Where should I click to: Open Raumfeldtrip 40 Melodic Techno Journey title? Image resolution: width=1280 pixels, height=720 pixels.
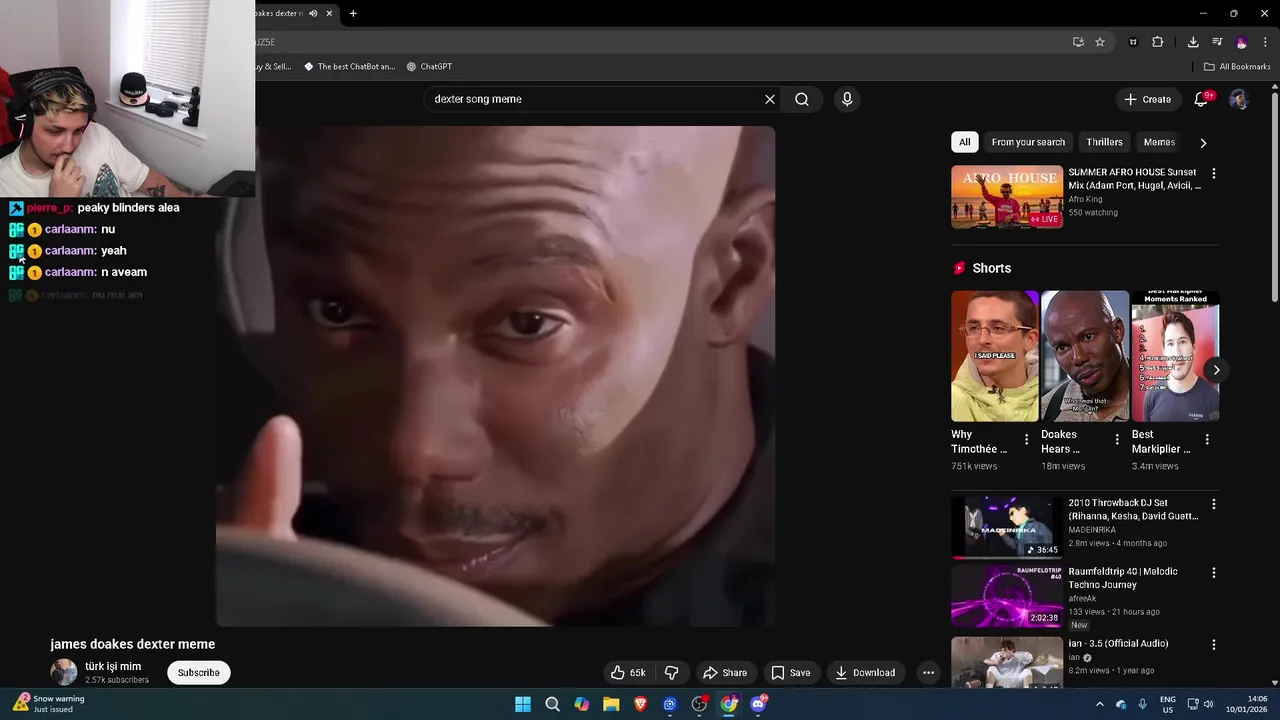(1123, 578)
